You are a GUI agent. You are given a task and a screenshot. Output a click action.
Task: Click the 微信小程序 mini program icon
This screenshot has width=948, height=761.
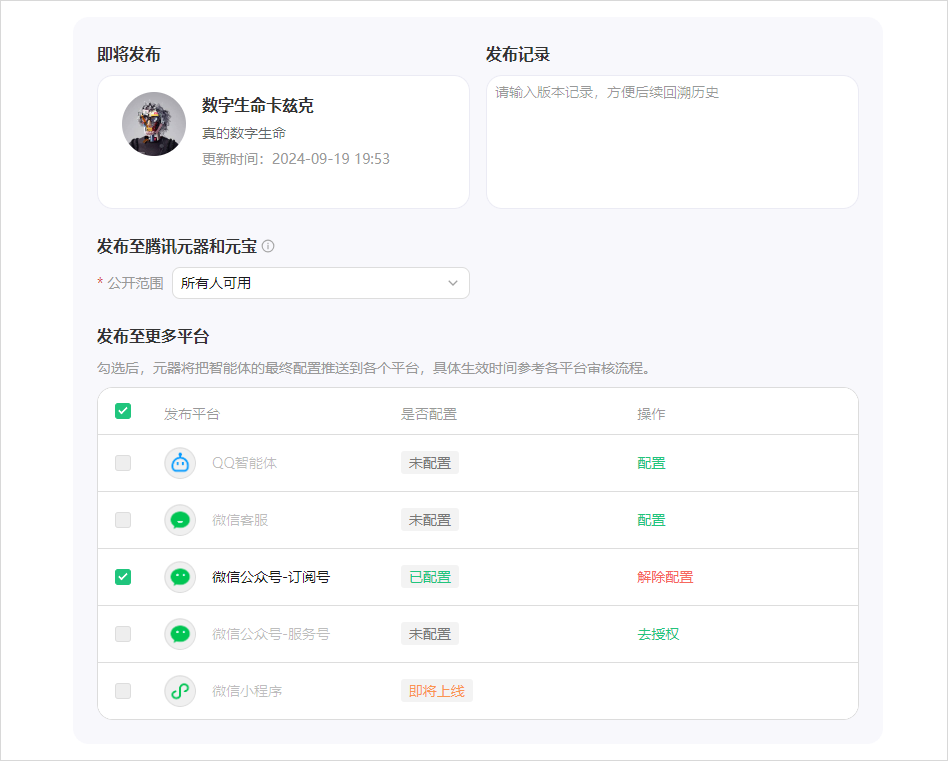point(180,691)
